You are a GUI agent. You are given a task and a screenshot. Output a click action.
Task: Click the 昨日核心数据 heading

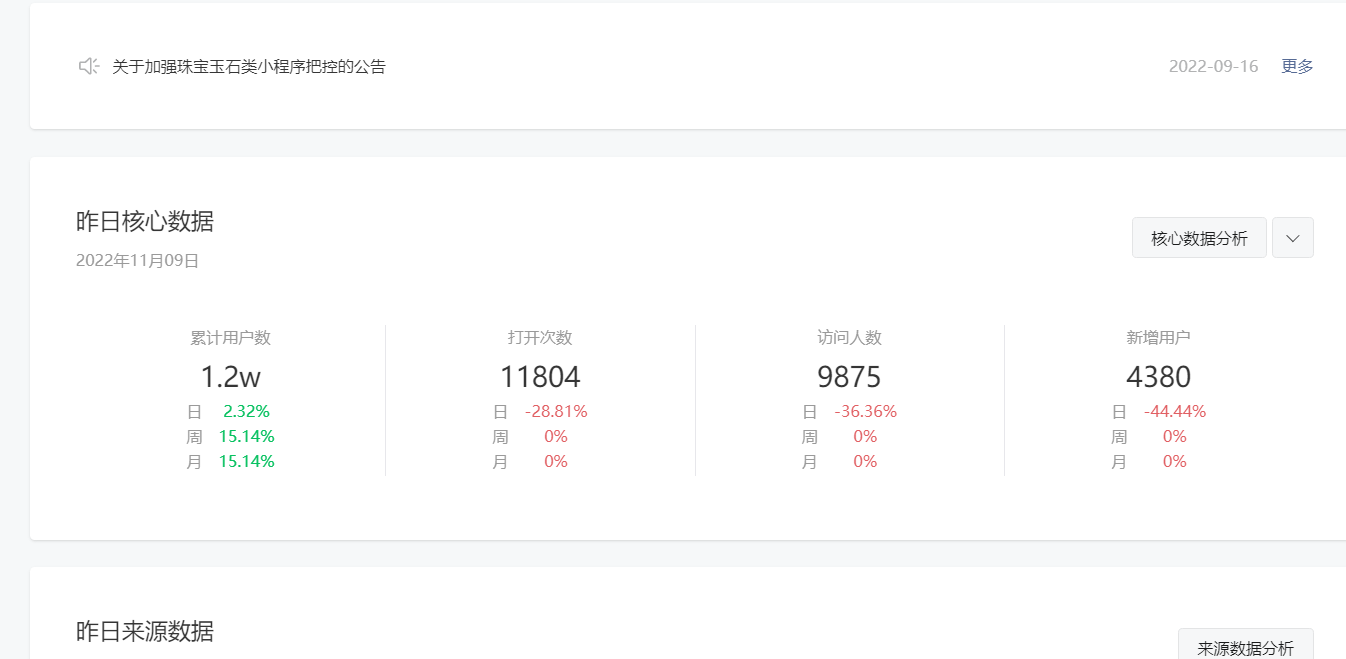[145, 221]
